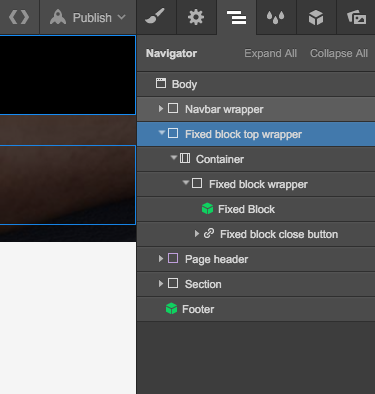Click the Section div icon
375x394 pixels.
pyautogui.click(x=173, y=283)
